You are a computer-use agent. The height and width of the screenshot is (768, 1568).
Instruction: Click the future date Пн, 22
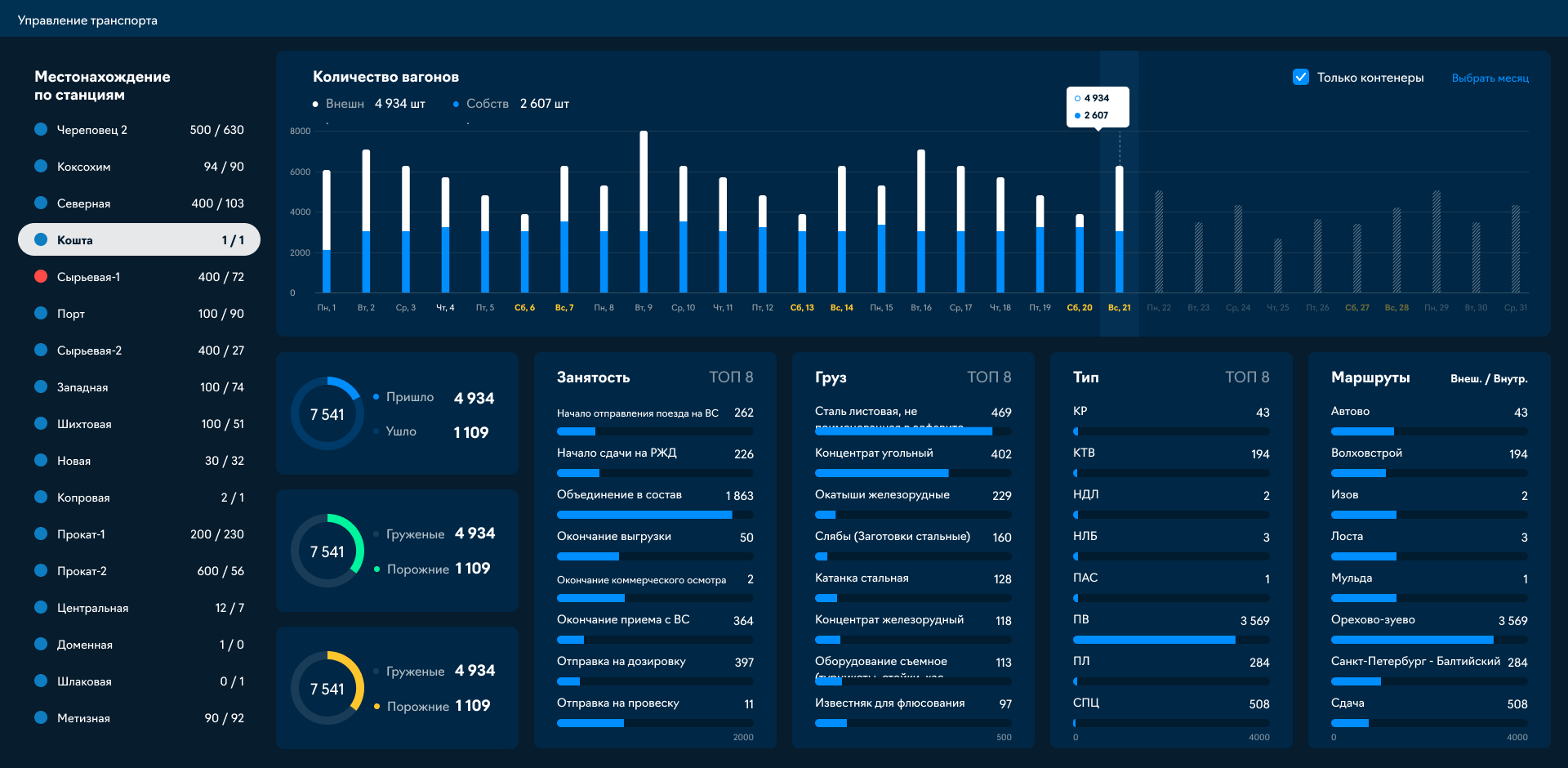1159,308
